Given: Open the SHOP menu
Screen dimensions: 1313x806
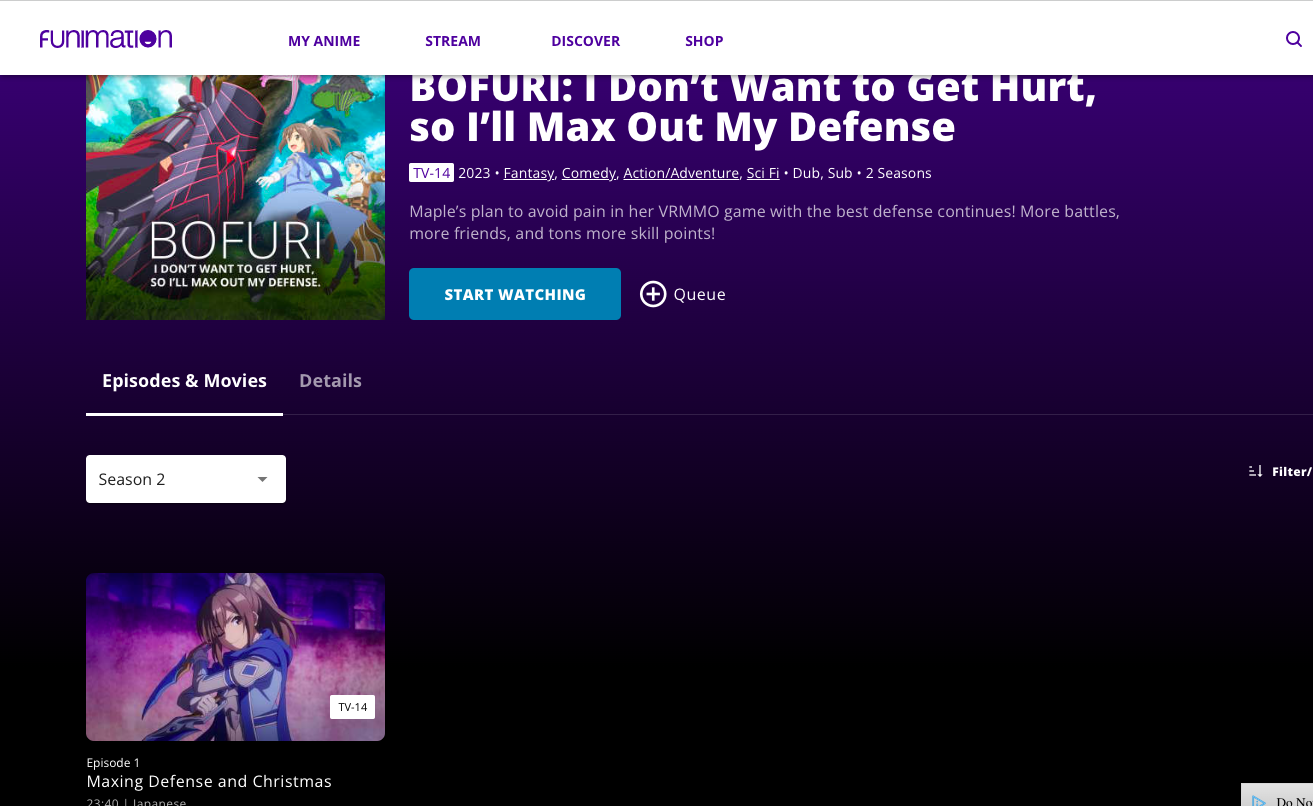Looking at the screenshot, I should click(704, 41).
